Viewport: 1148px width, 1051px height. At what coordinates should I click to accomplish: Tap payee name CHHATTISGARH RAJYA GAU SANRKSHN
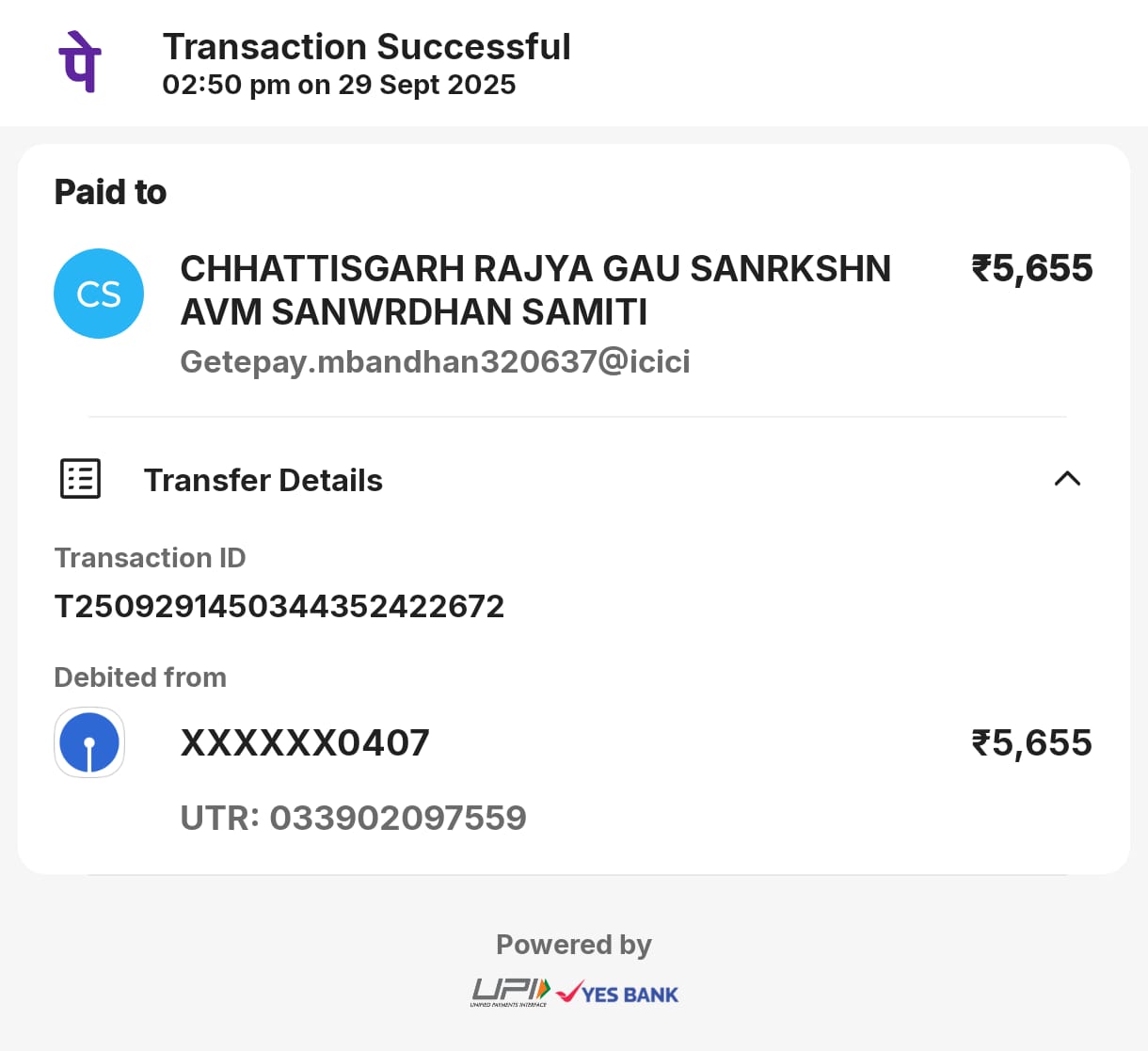click(x=534, y=269)
